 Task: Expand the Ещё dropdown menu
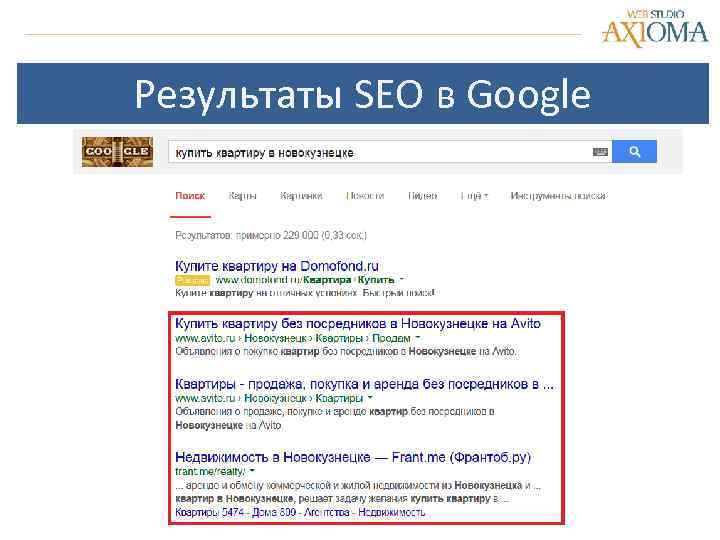tap(474, 196)
